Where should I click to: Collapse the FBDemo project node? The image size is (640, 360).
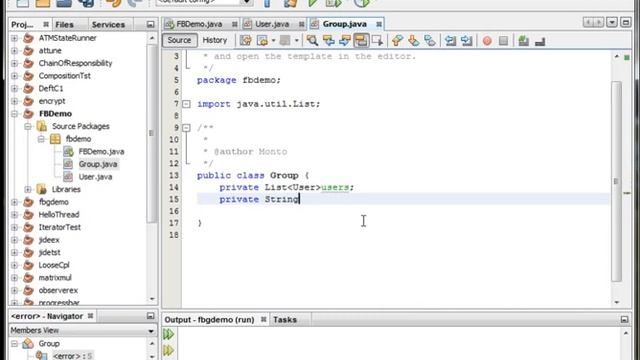tap(15, 114)
